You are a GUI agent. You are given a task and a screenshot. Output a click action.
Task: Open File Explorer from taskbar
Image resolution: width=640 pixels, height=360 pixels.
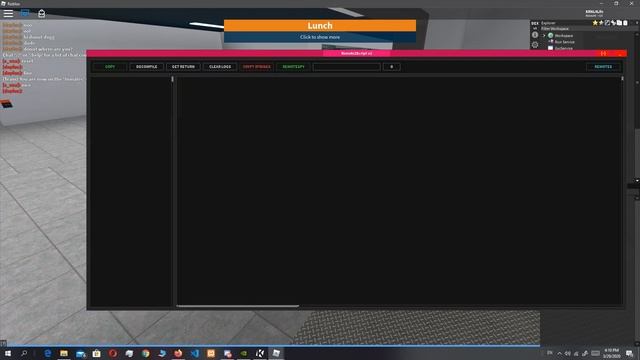(x=64, y=353)
